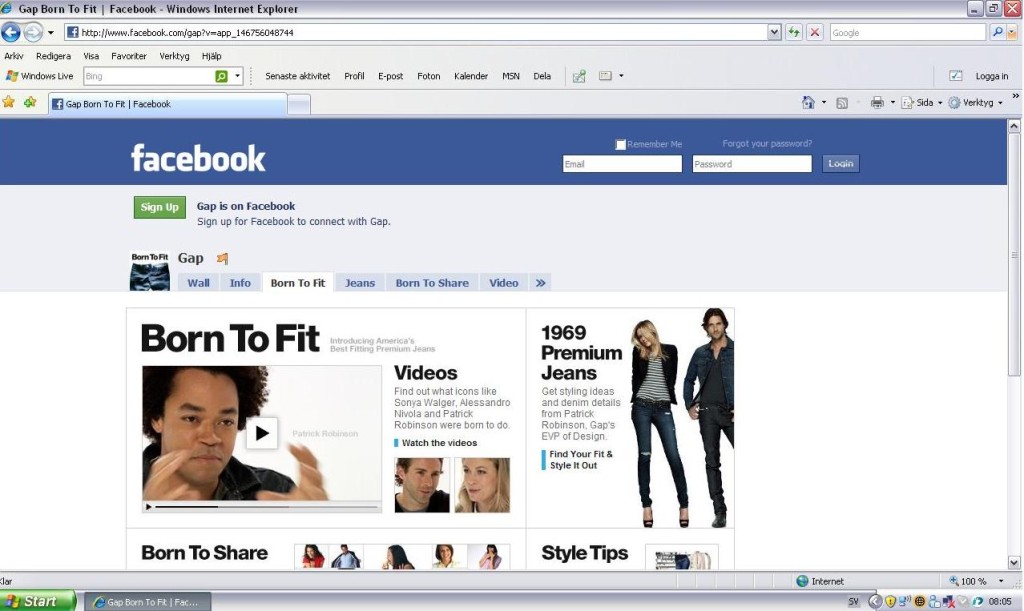Expand the Home button dropdown arrow
This screenshot has height=611, width=1024.
click(824, 102)
